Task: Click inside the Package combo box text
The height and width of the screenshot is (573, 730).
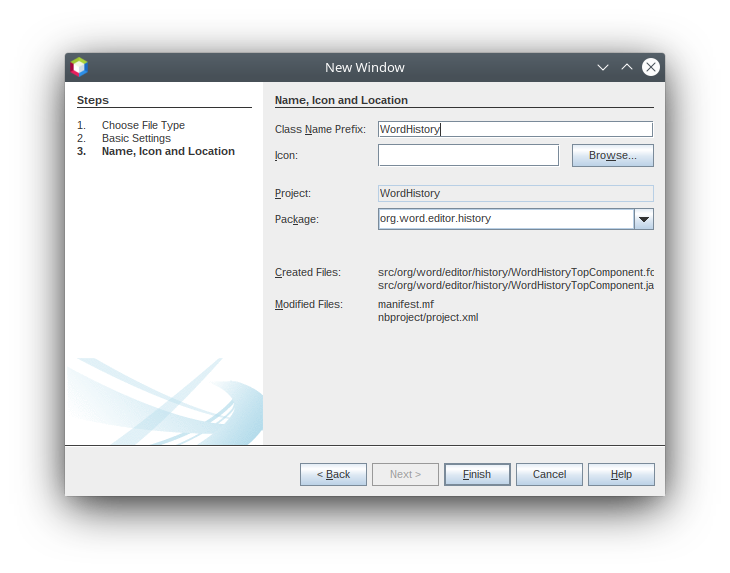Action: point(505,219)
